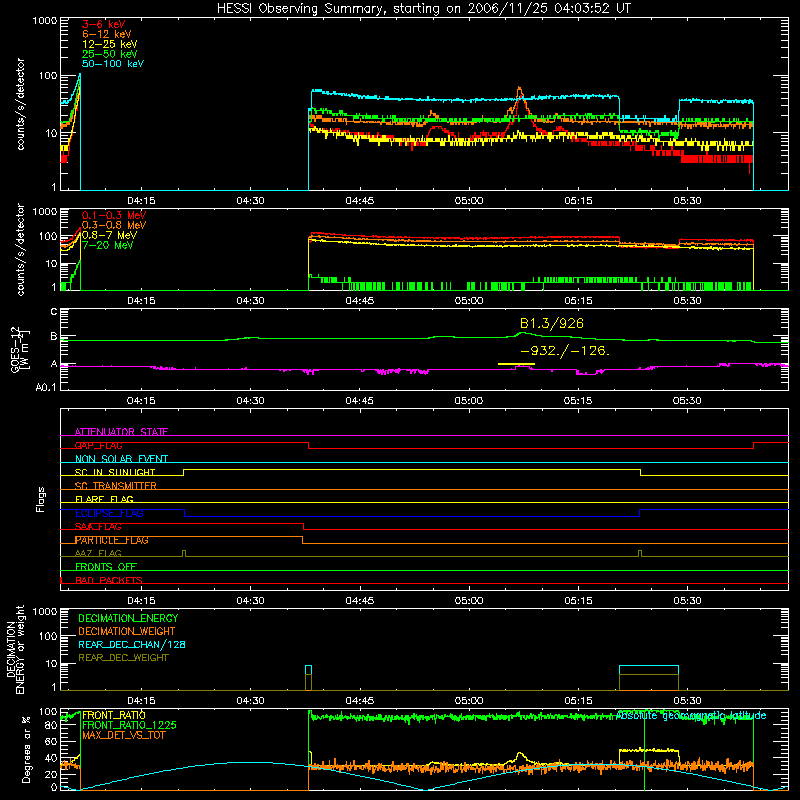This screenshot has height=800, width=800.
Task: Click the DECIMATION_WEIGHT legend label
Action: coord(127,631)
